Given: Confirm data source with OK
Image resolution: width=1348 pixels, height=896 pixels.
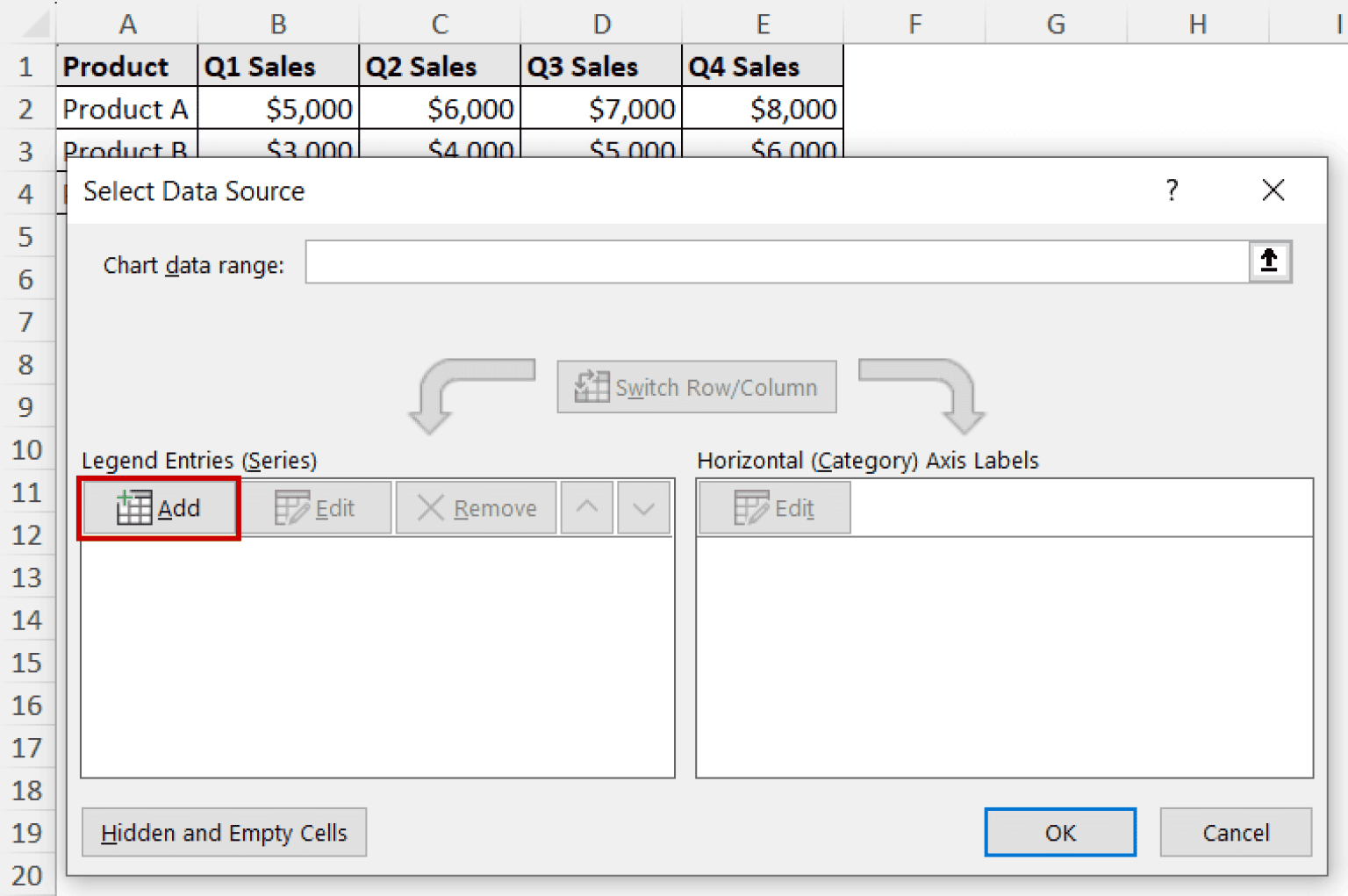Looking at the screenshot, I should pyautogui.click(x=1059, y=832).
